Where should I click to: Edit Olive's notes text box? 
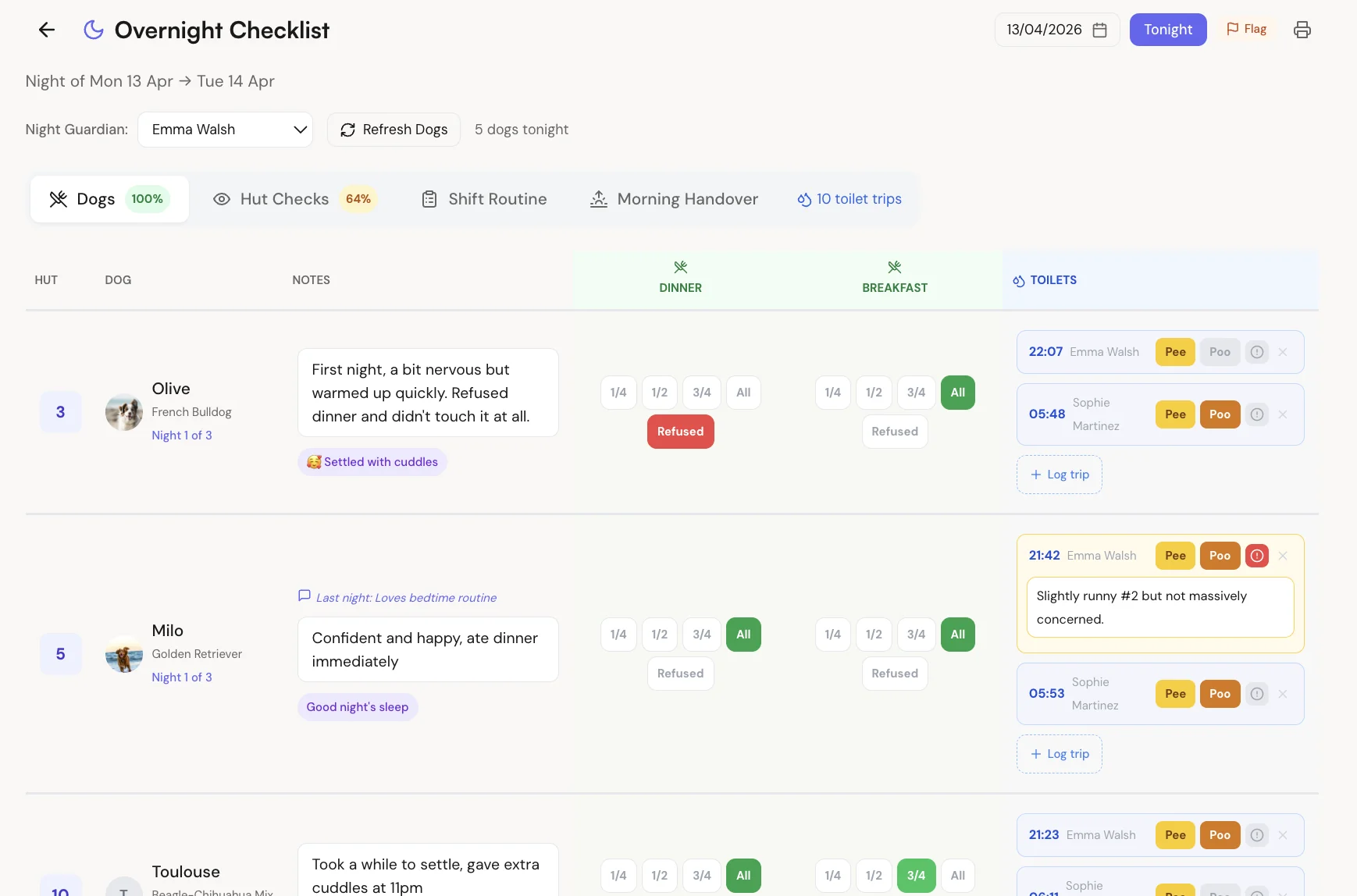(x=428, y=393)
